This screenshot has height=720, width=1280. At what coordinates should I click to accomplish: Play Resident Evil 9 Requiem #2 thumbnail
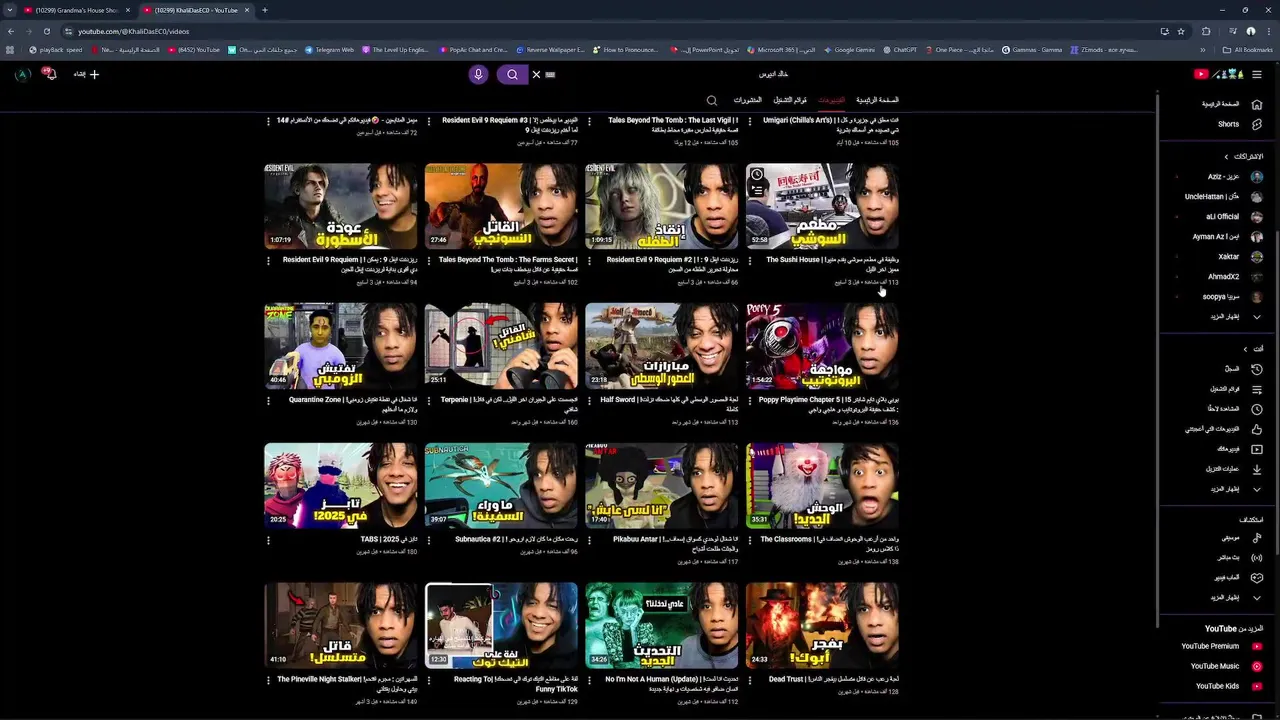click(x=661, y=207)
